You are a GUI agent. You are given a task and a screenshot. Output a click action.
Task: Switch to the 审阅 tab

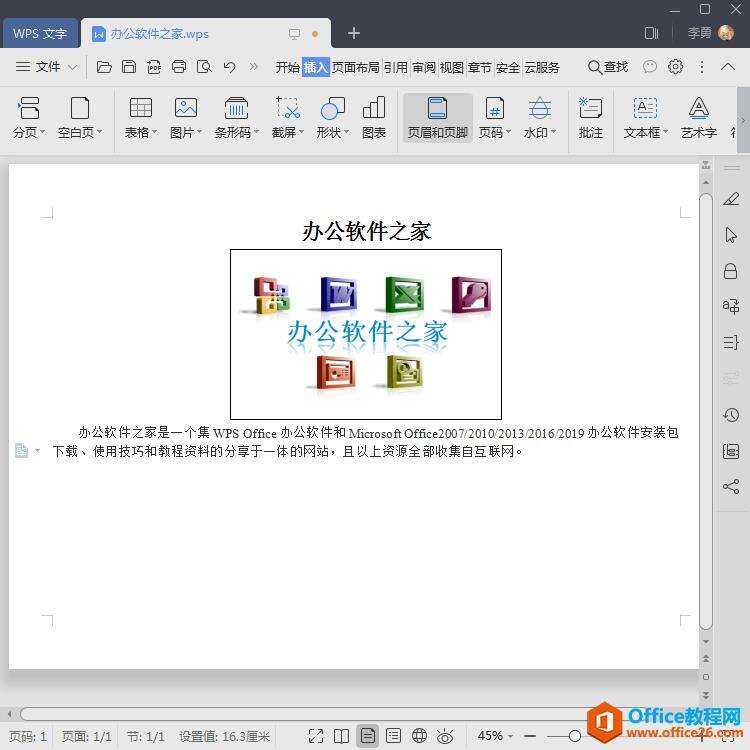tap(424, 67)
